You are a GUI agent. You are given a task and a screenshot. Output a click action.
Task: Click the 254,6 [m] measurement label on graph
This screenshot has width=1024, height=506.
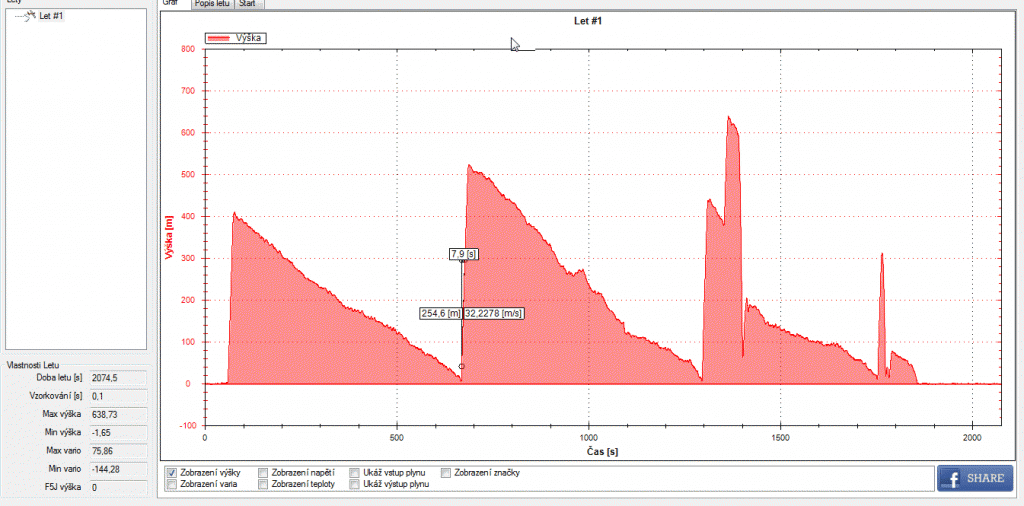pyautogui.click(x=441, y=313)
